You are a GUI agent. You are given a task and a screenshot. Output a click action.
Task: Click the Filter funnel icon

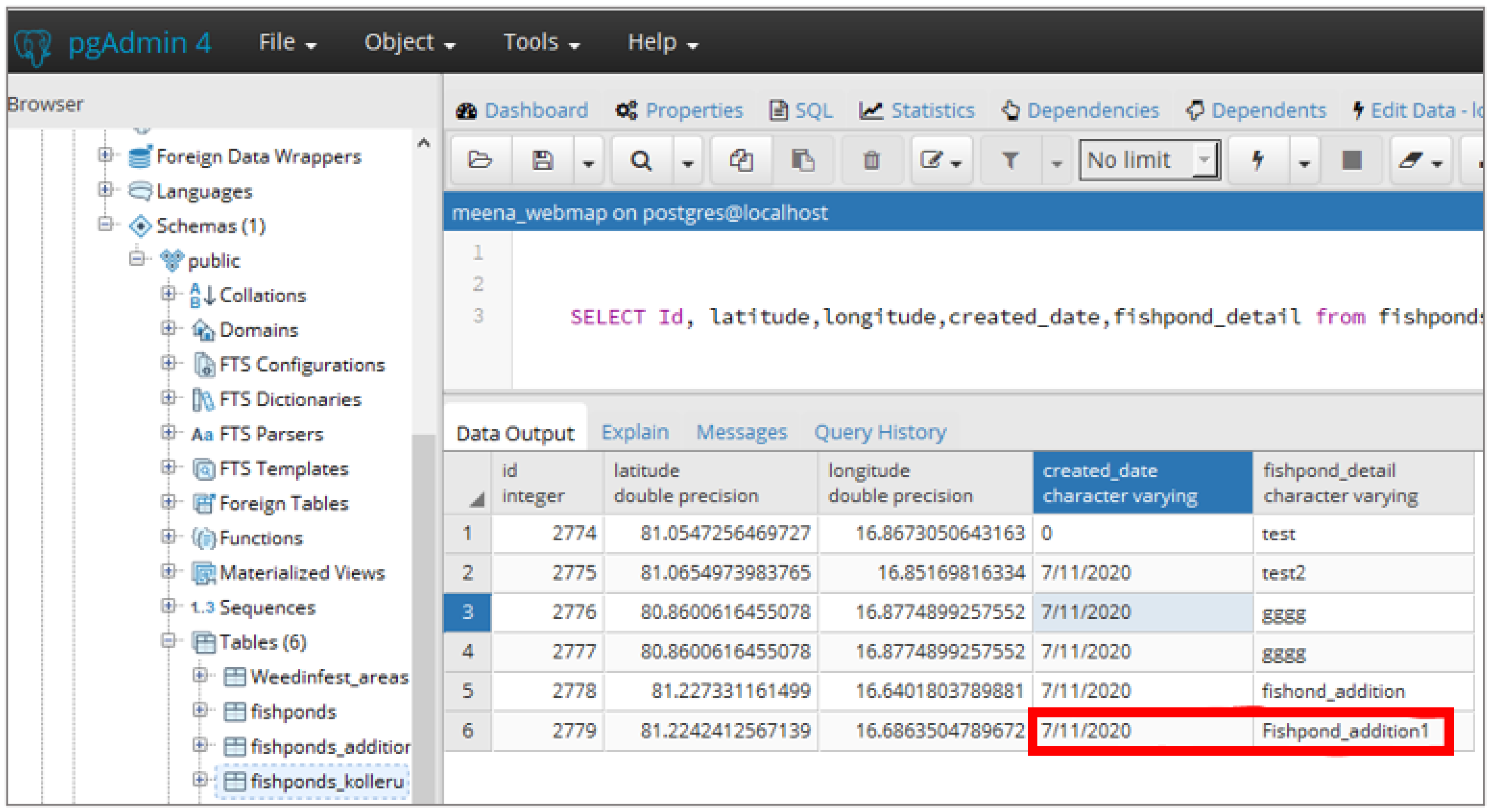click(1010, 160)
